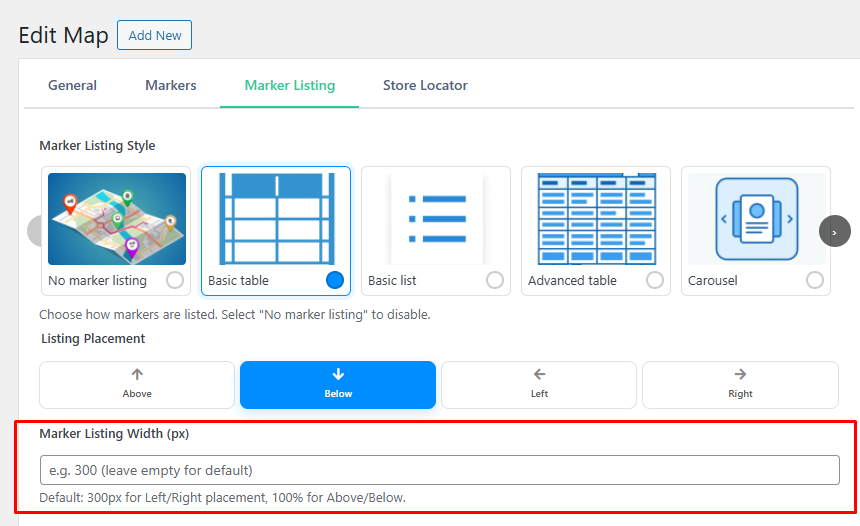Image resolution: width=860 pixels, height=526 pixels.
Task: Select the Basic list radio button
Action: 495,280
